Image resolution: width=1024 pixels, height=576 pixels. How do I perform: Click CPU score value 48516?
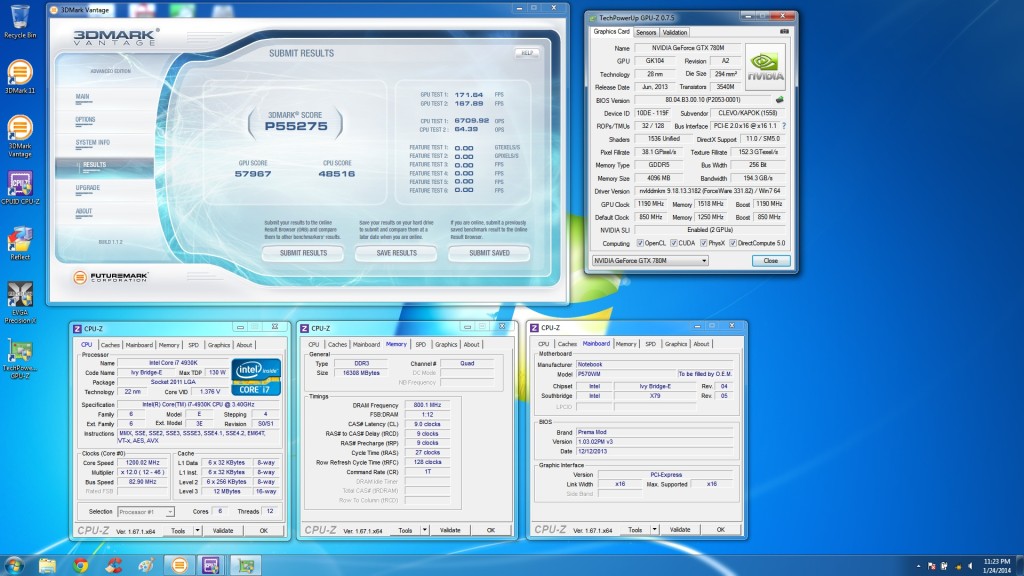[337, 174]
